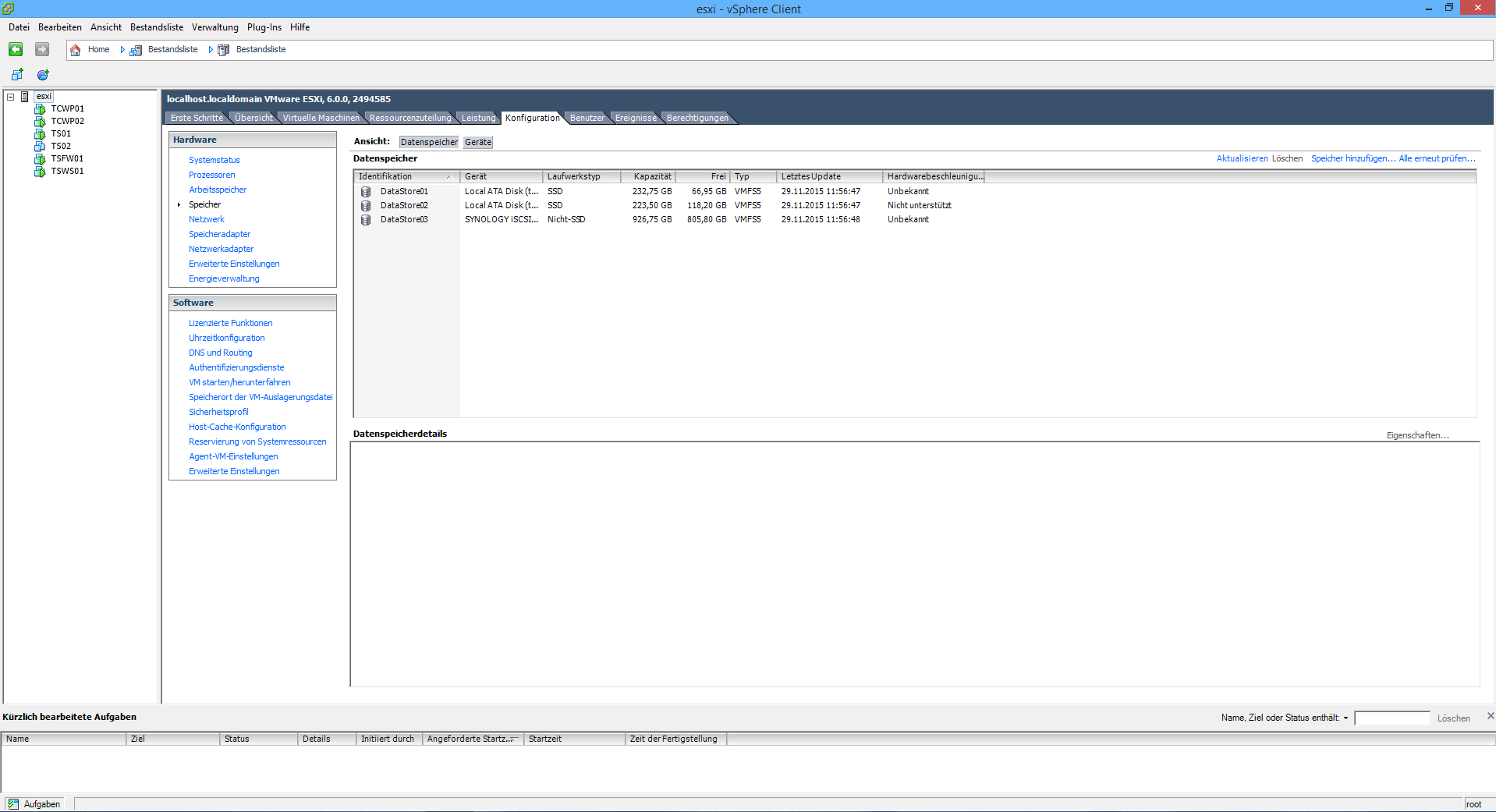Click the Speicher hinzufügen link
Image resolution: width=1496 pixels, height=812 pixels.
tap(1353, 158)
